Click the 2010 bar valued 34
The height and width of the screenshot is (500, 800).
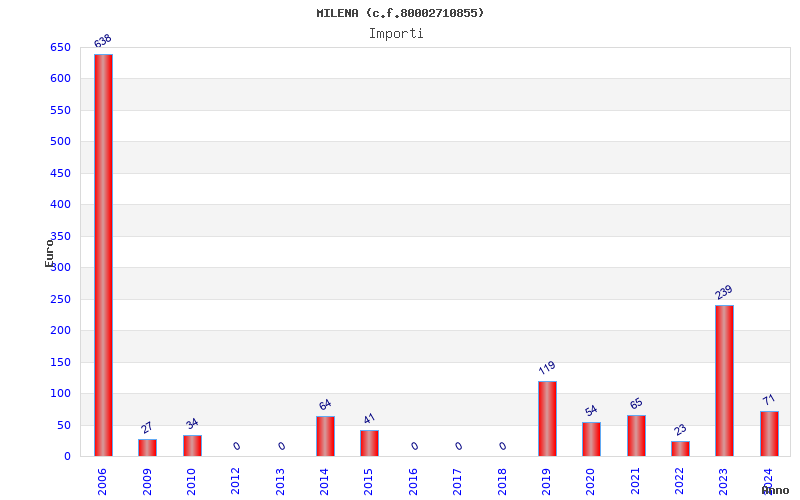(x=192, y=445)
